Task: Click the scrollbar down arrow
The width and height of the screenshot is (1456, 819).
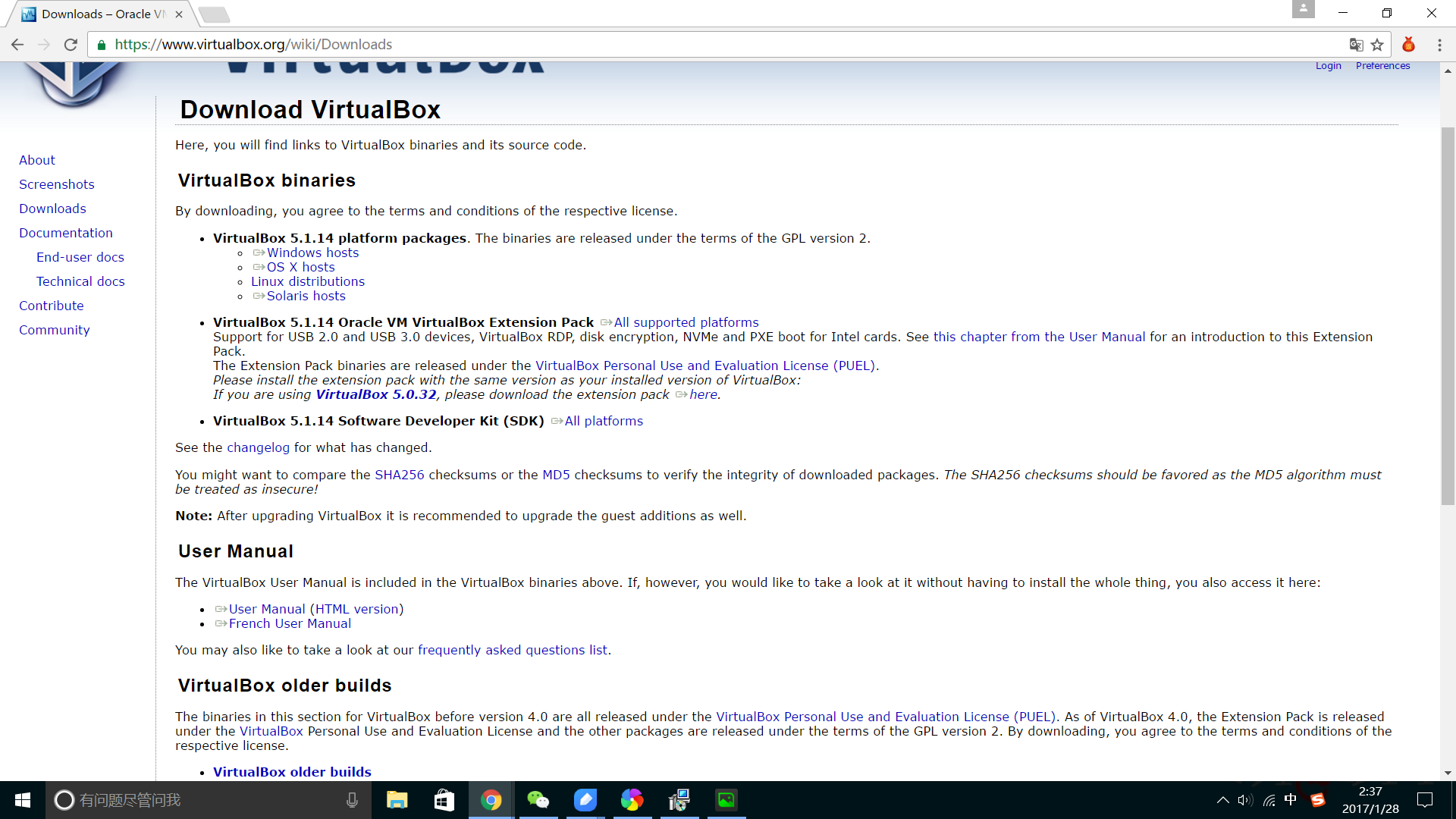Action: 1448,773
